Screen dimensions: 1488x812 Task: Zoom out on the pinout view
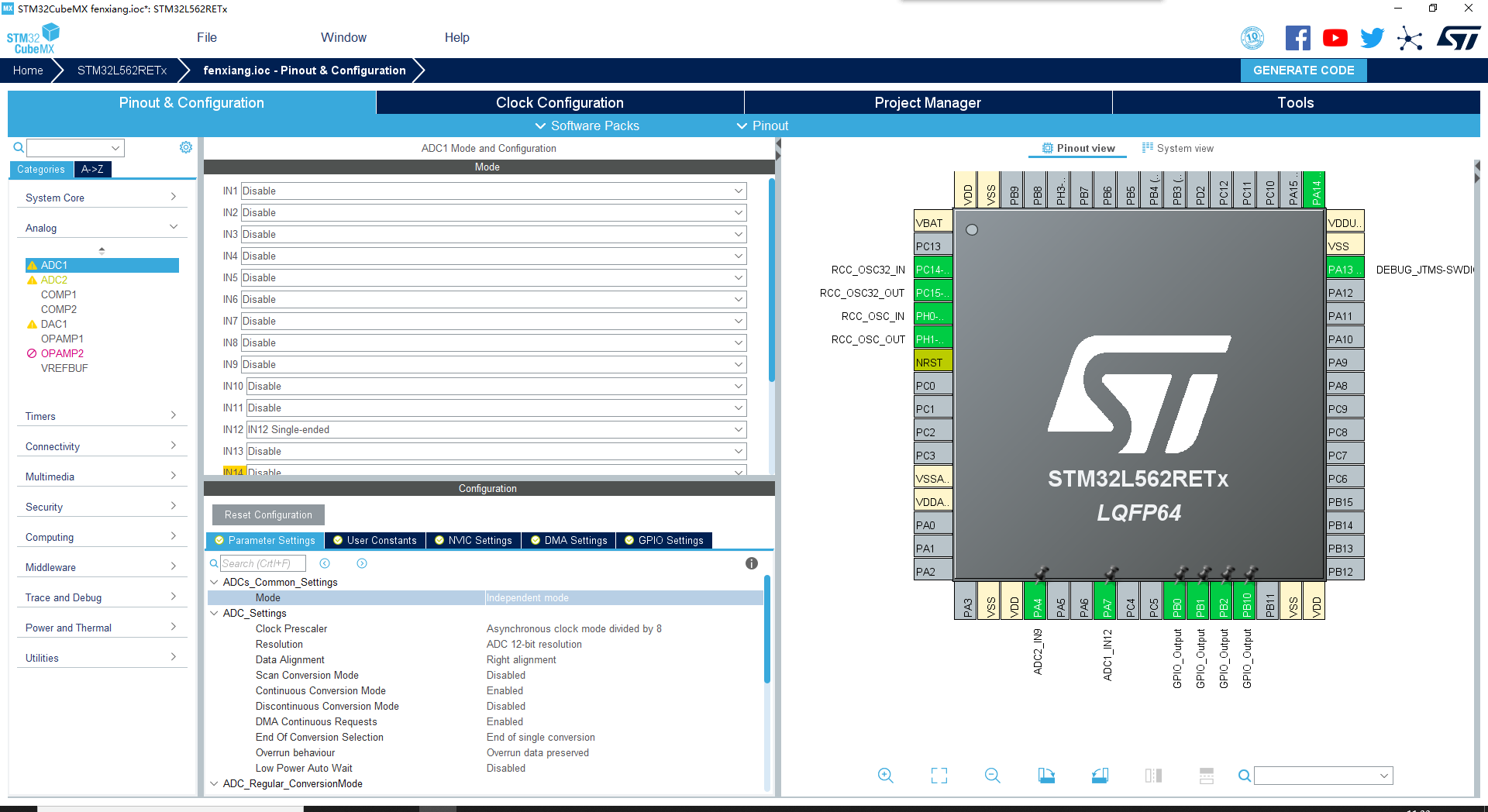993,776
